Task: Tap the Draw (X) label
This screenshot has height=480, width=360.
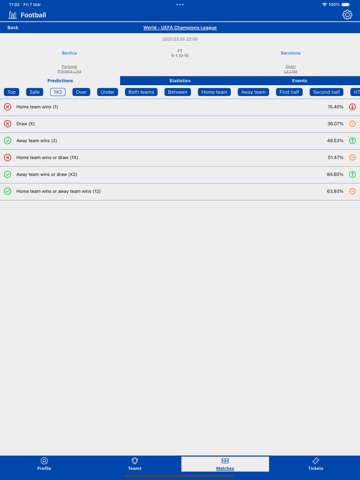Action: [x=25, y=124]
